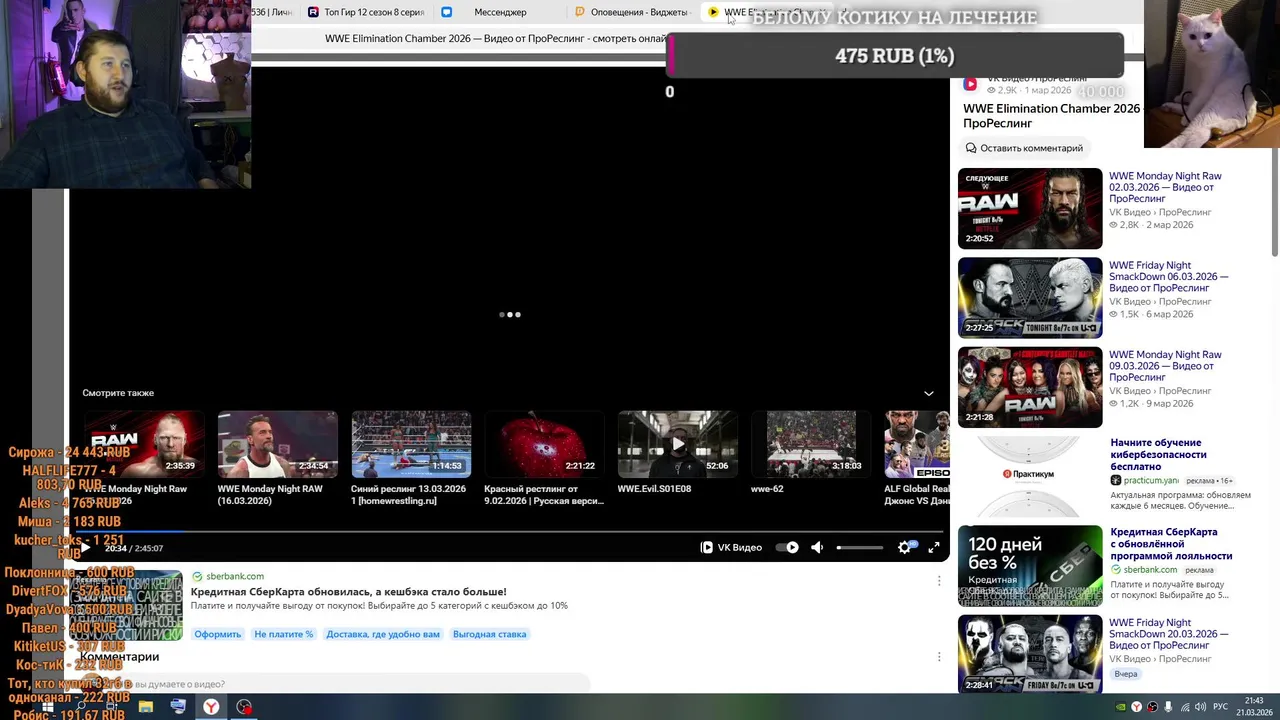
Task: Open the taskbar clock showing 21:43
Action: [x=1254, y=706]
